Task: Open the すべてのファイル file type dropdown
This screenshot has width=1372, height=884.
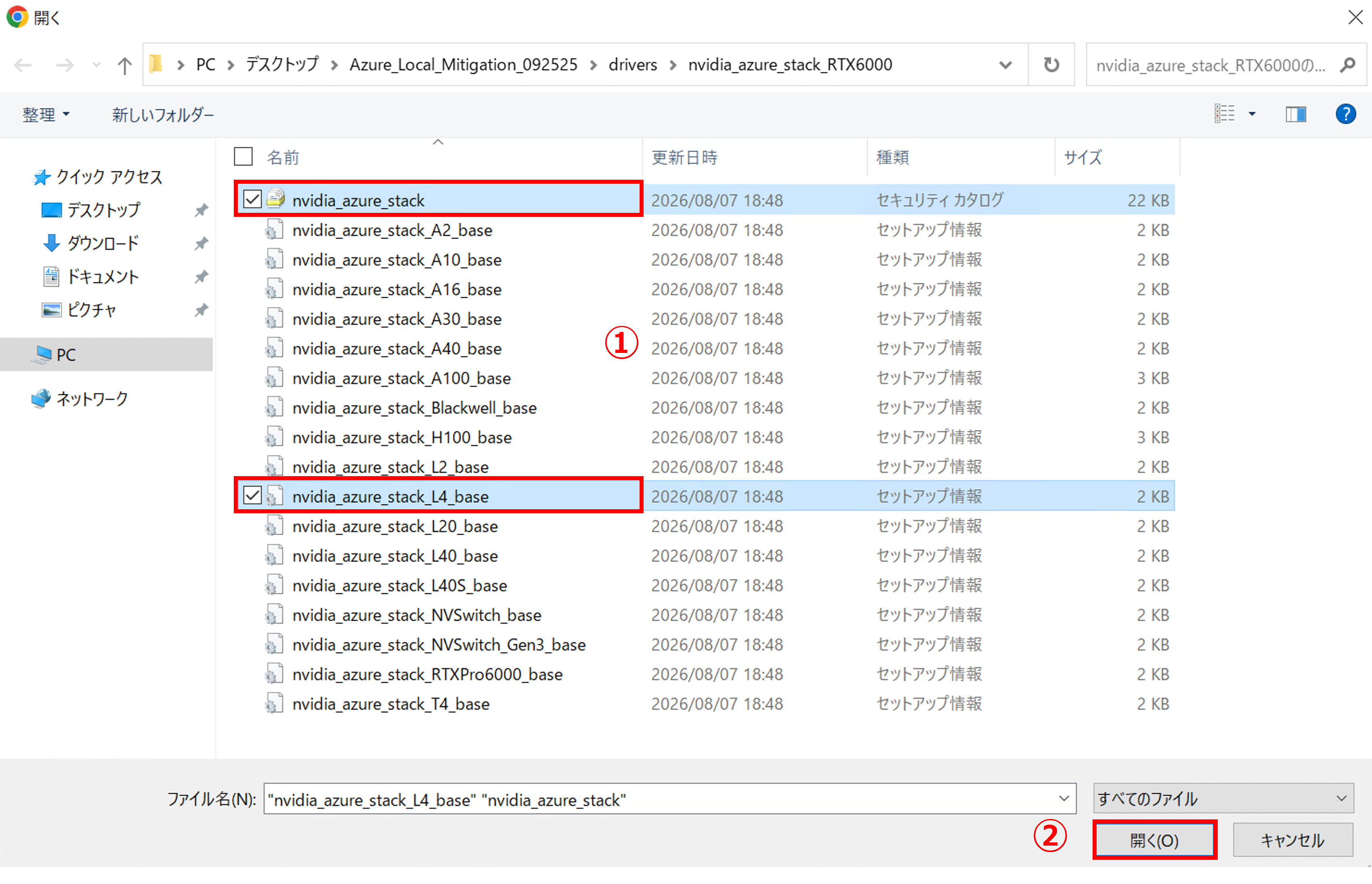Action: click(1223, 798)
